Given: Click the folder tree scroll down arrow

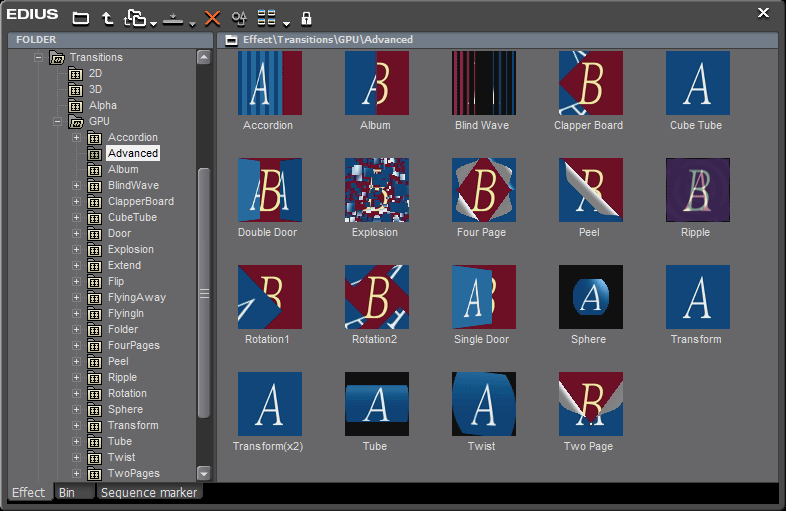Looking at the screenshot, I should pyautogui.click(x=204, y=473).
